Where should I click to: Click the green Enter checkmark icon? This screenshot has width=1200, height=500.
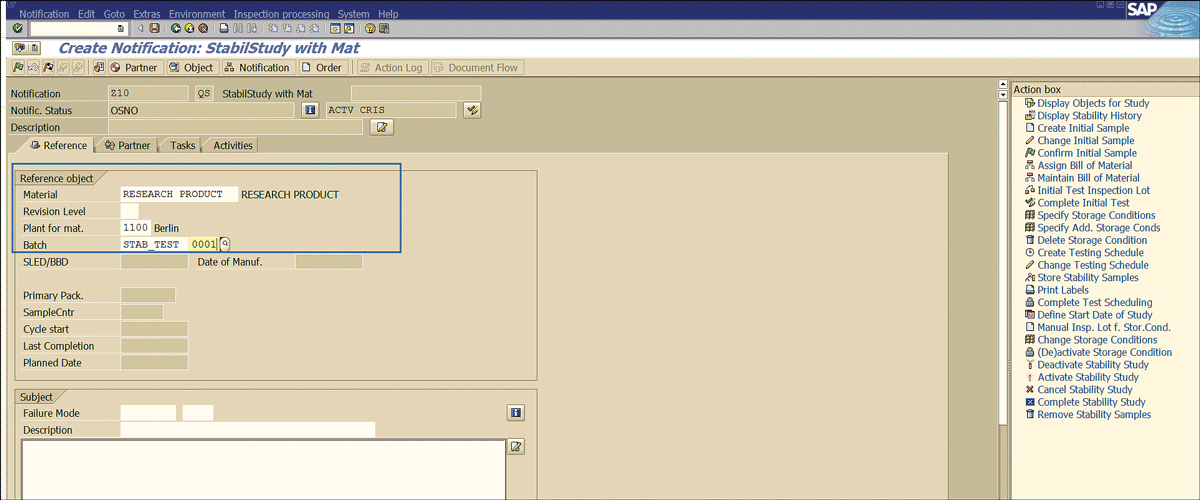[17, 28]
